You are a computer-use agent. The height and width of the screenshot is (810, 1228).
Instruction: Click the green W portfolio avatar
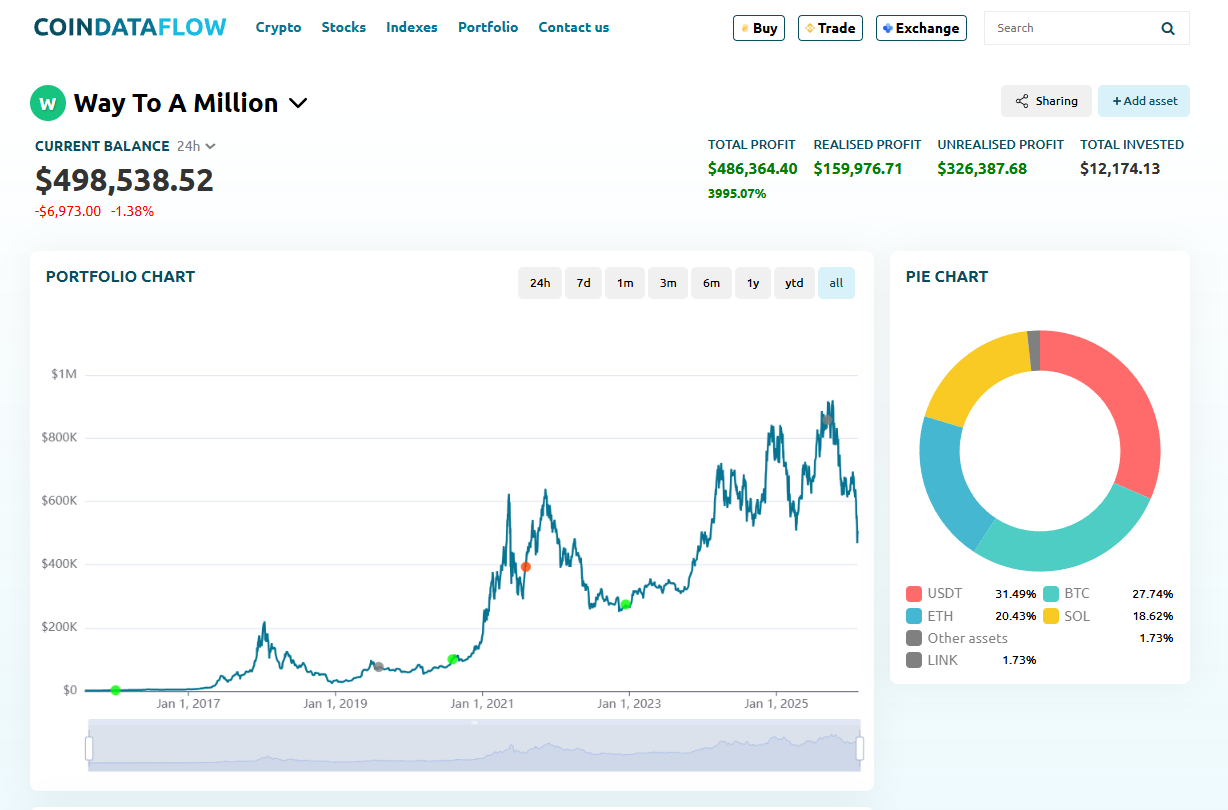pos(47,102)
